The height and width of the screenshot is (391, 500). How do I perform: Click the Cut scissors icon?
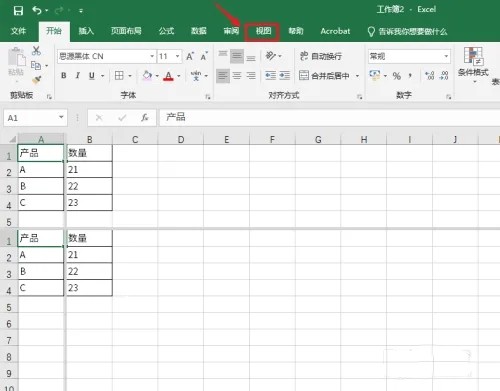(x=36, y=51)
